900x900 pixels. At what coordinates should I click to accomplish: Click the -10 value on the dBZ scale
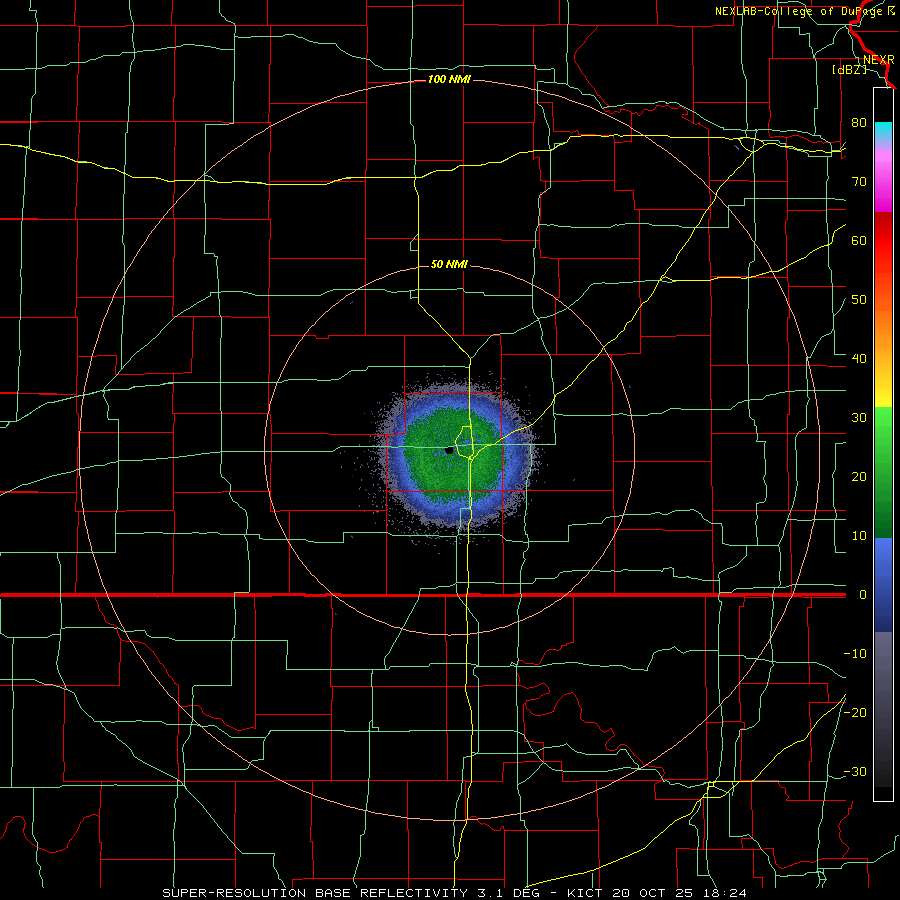pos(855,653)
